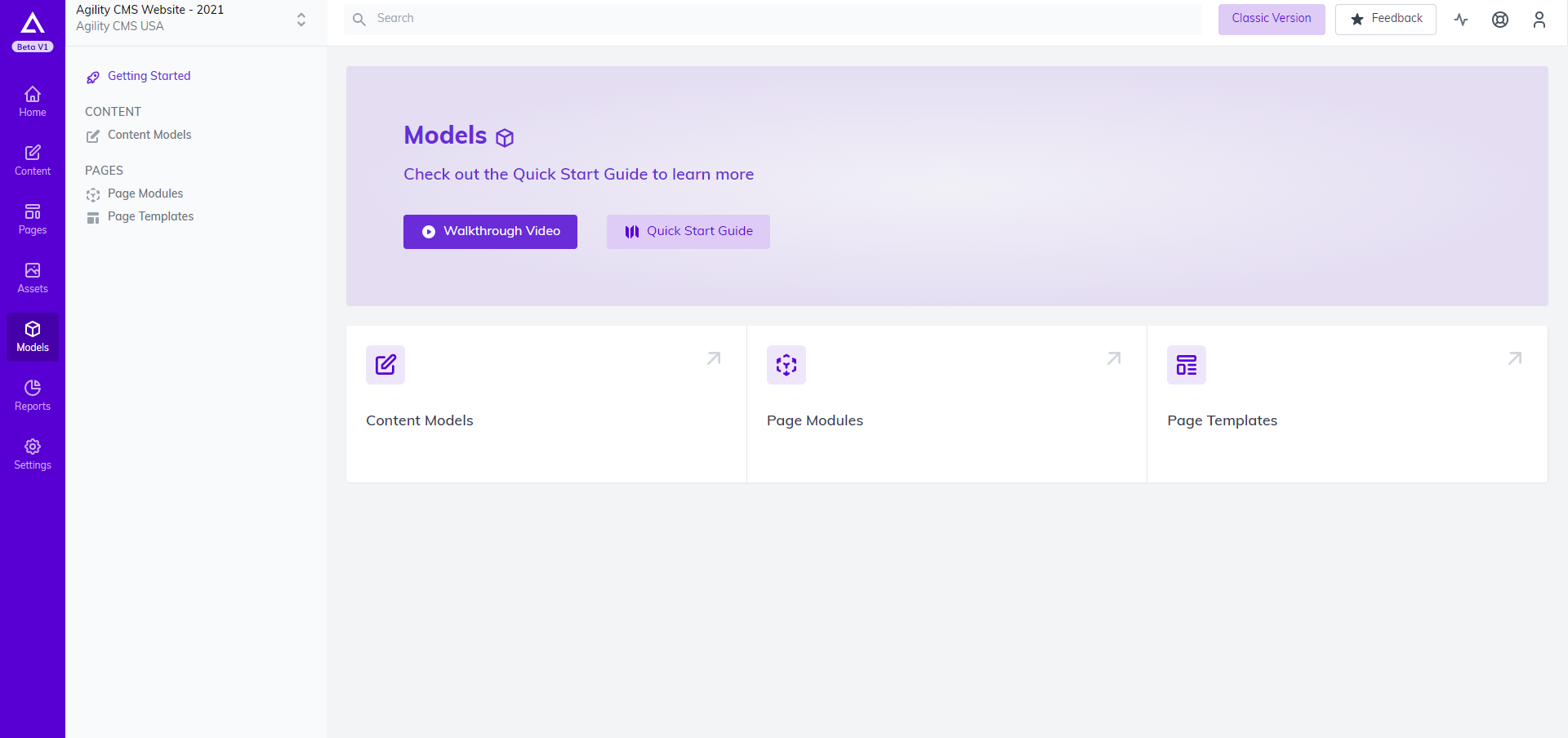Open the Home section in the sidebar
This screenshot has width=1568, height=738.
pos(33,100)
